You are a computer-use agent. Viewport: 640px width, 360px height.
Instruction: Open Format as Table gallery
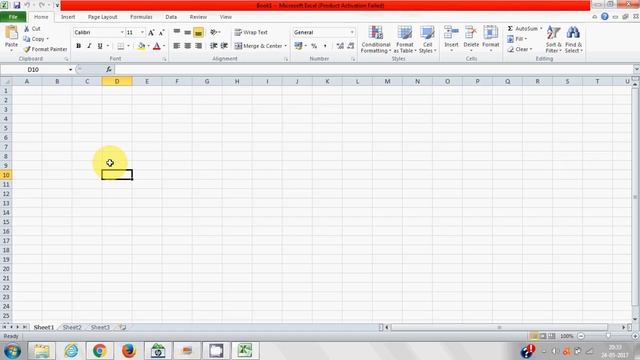coord(404,39)
